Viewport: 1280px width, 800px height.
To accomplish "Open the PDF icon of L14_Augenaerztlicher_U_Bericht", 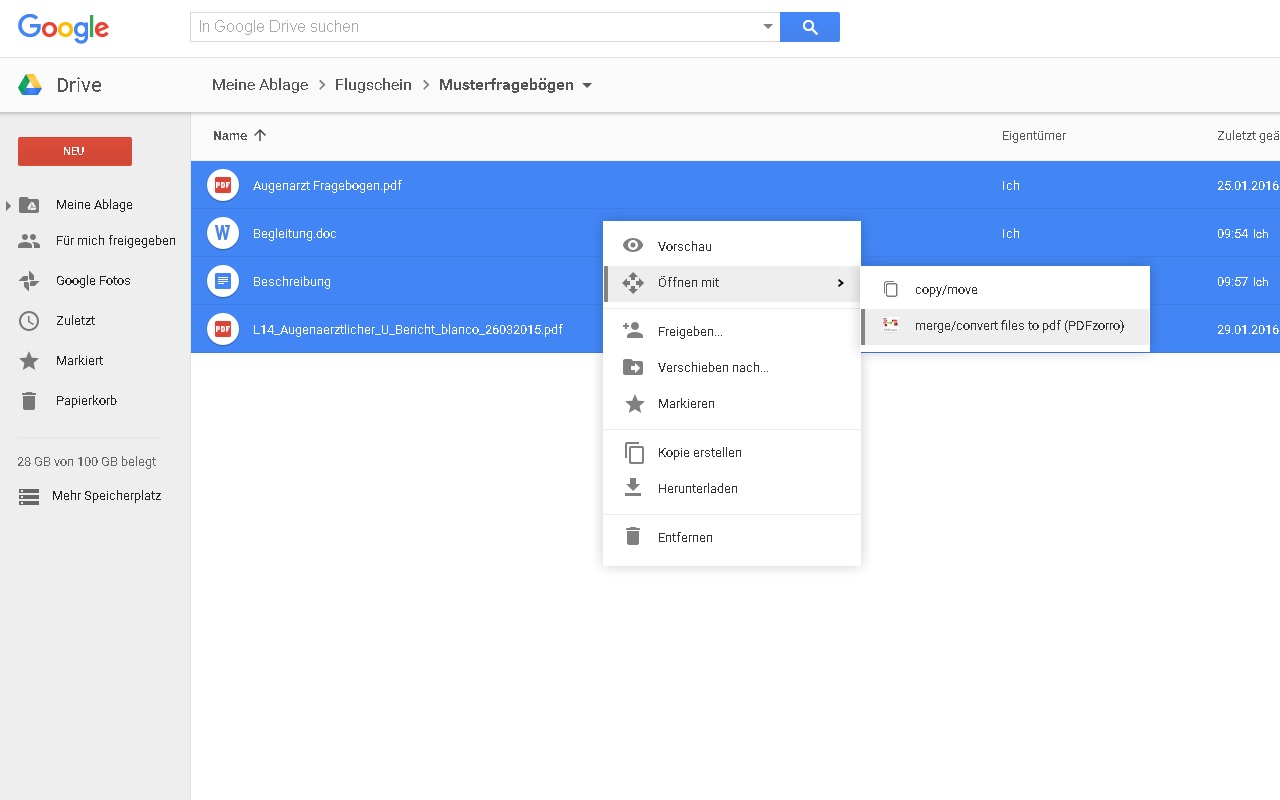I will pyautogui.click(x=221, y=329).
